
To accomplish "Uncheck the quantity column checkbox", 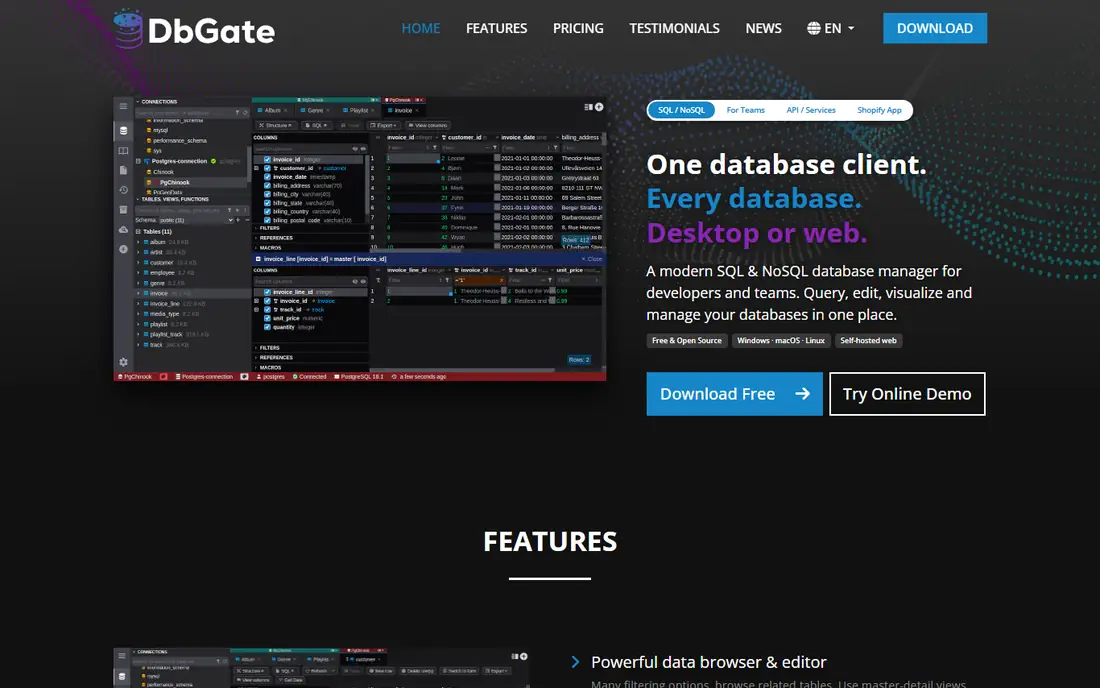I will point(267,327).
